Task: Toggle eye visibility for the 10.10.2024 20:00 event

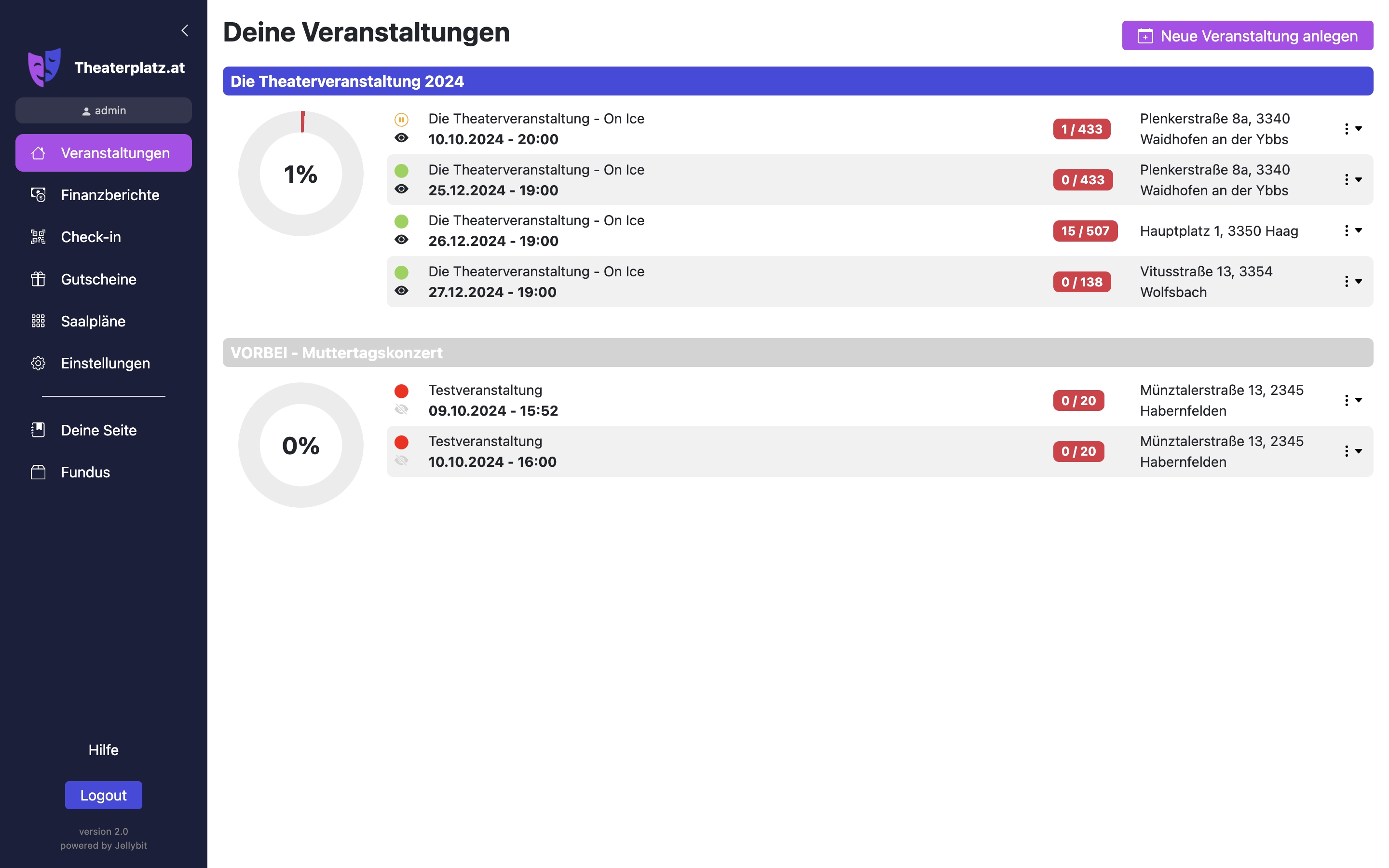Action: click(401, 138)
